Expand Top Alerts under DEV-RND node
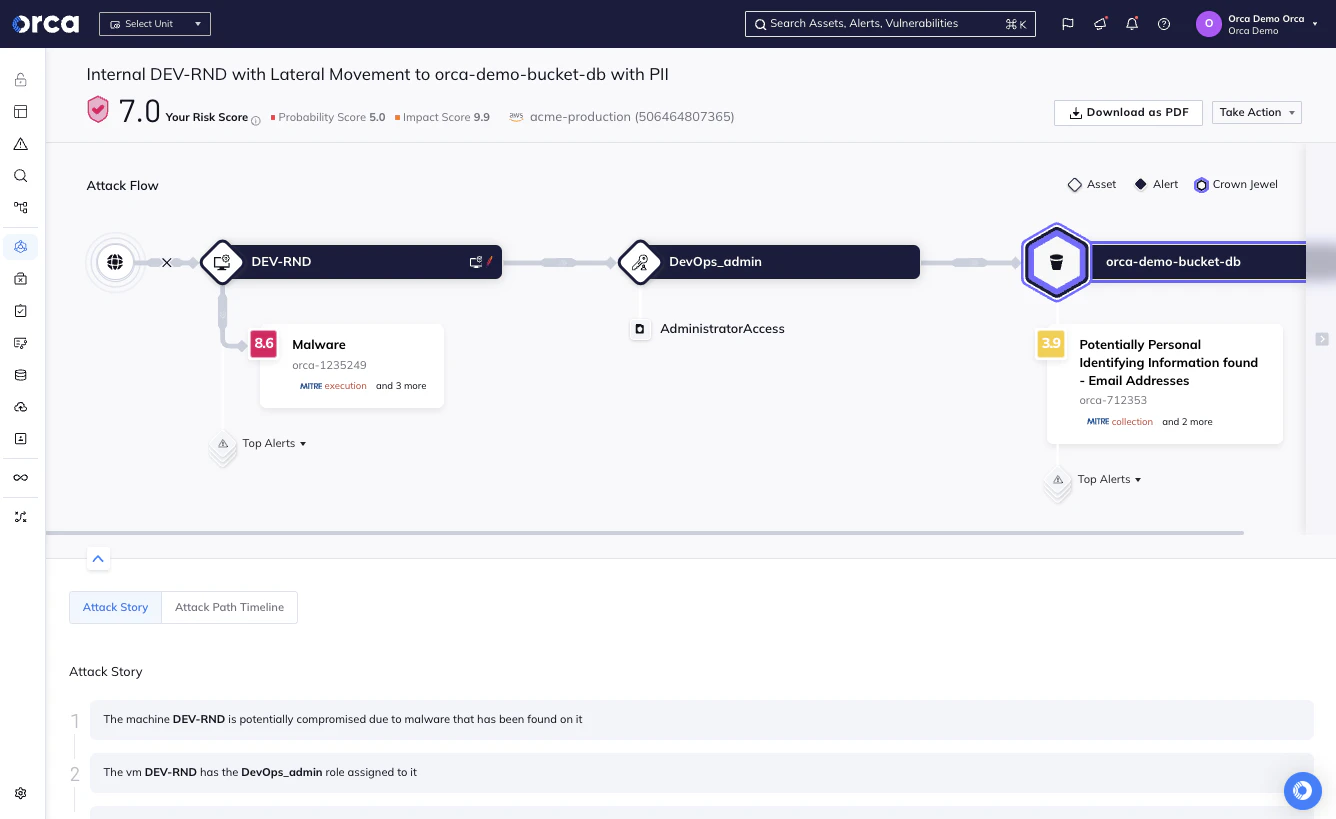Screen dimensions: 1336x819 point(273,442)
